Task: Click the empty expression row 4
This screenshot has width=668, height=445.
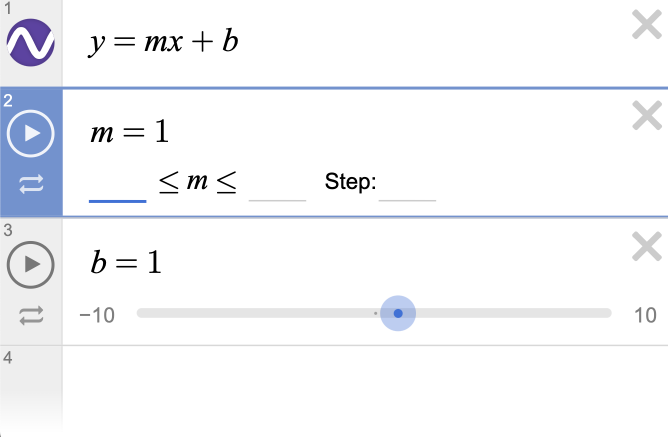Action: pos(365,390)
